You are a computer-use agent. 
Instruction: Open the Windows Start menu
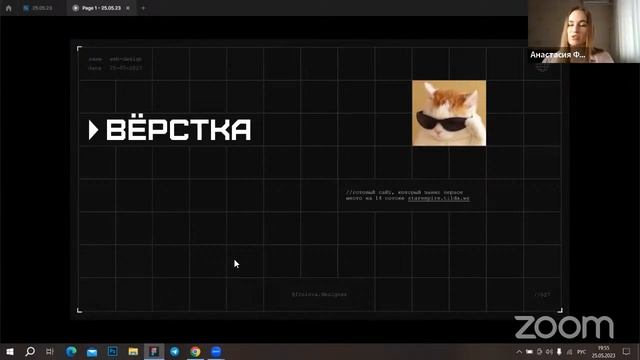click(x=10, y=351)
